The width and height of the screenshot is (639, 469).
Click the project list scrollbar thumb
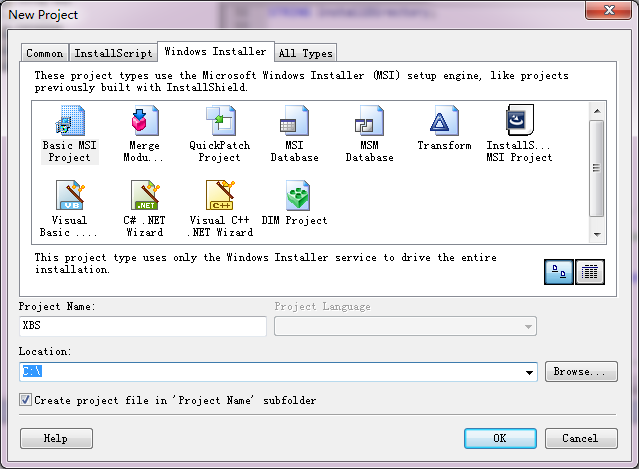597,168
